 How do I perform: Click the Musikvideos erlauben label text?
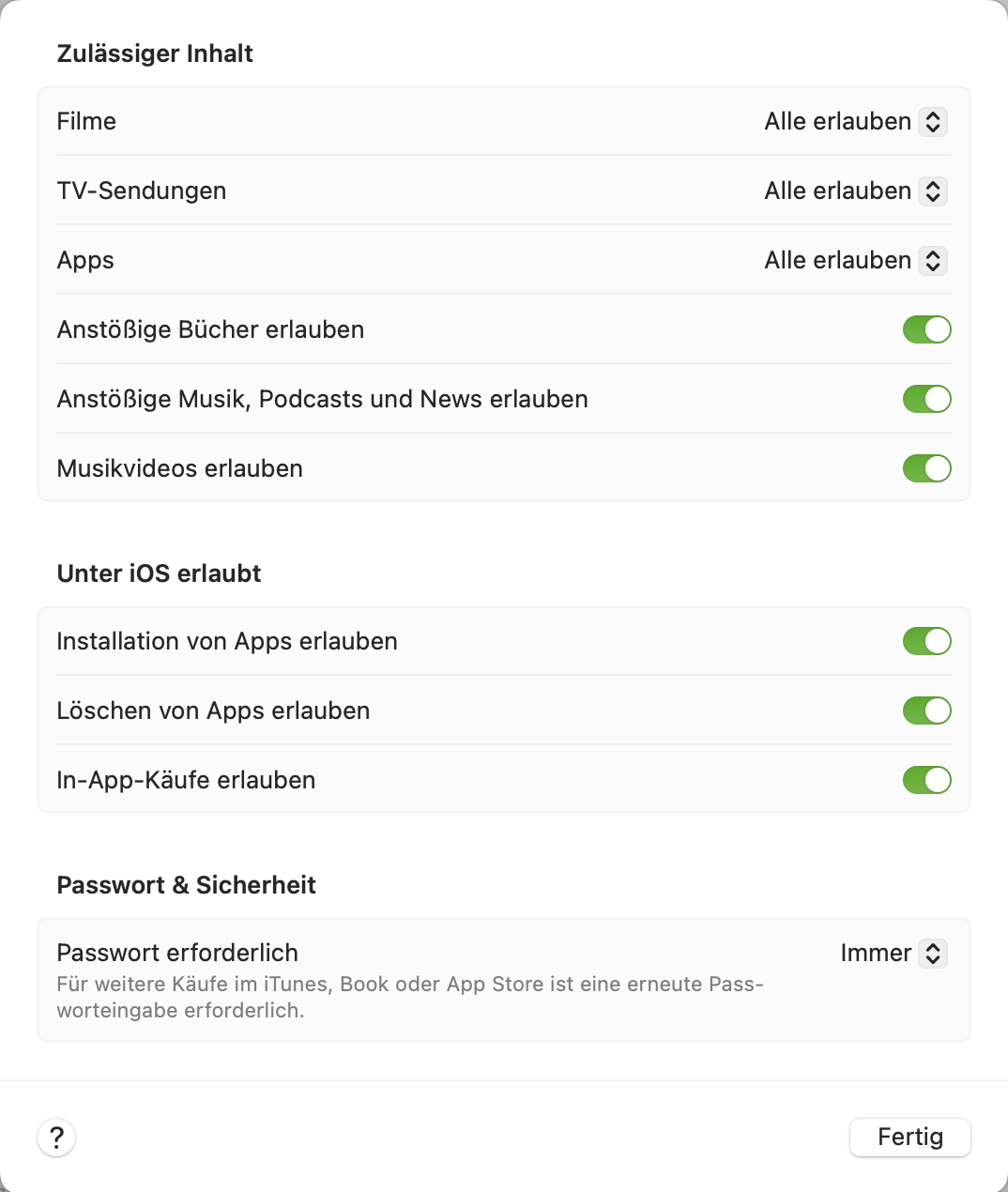179,469
